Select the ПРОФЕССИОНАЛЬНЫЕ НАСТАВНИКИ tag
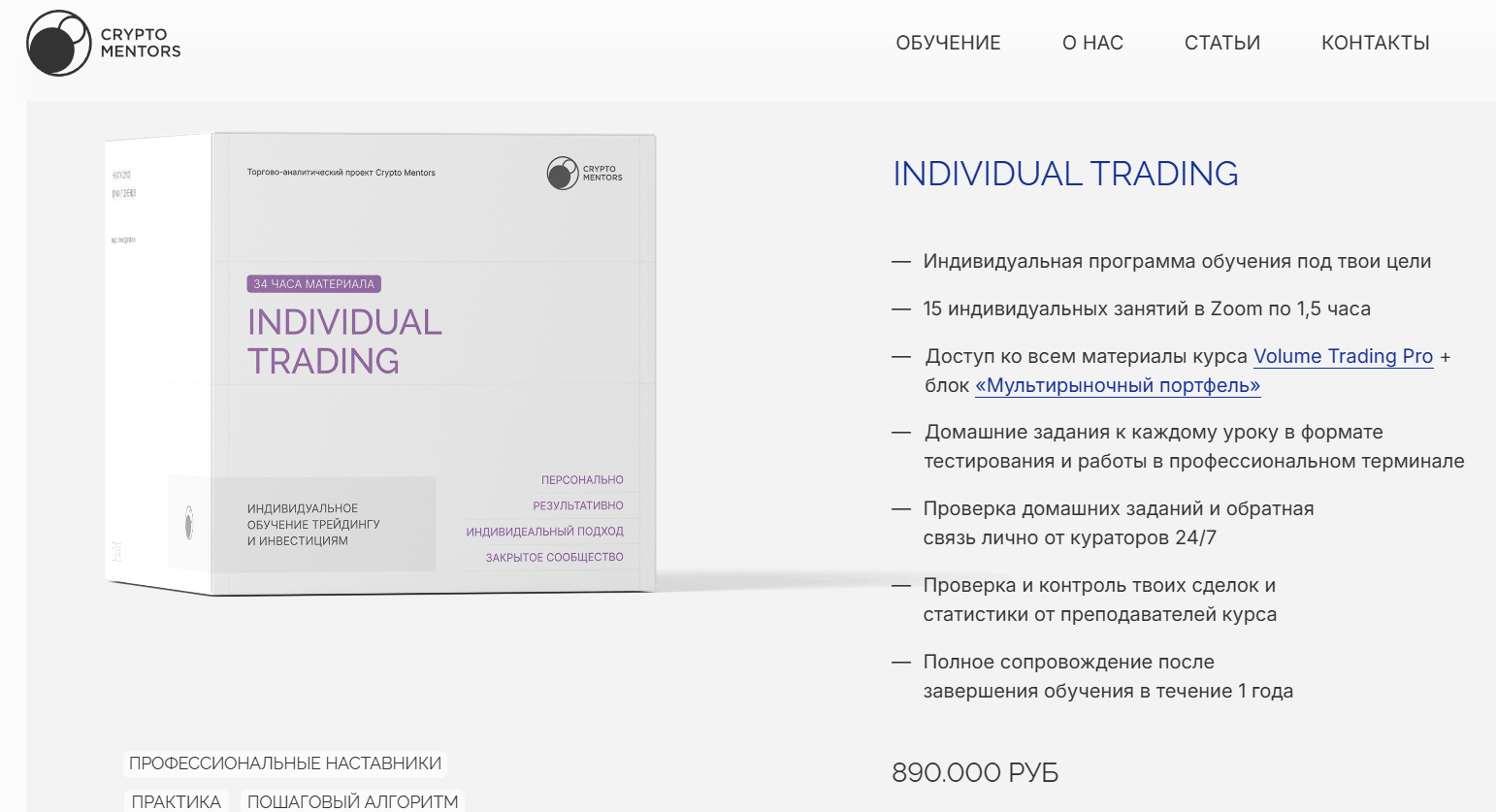This screenshot has height=812, width=1496. coord(285,763)
